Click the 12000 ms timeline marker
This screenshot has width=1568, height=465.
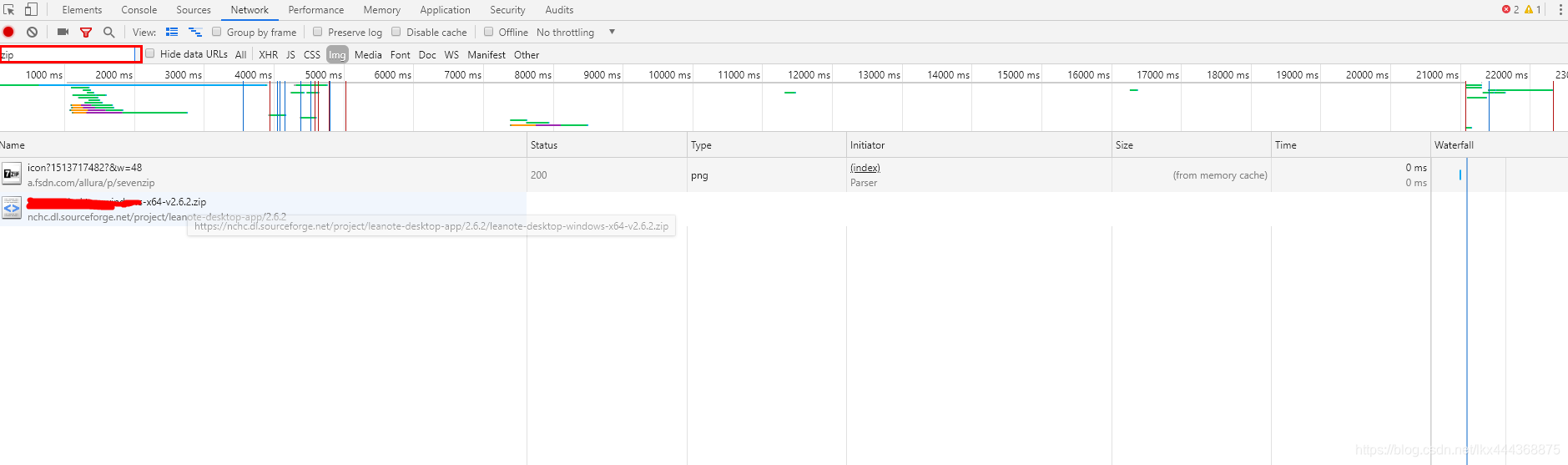click(809, 75)
